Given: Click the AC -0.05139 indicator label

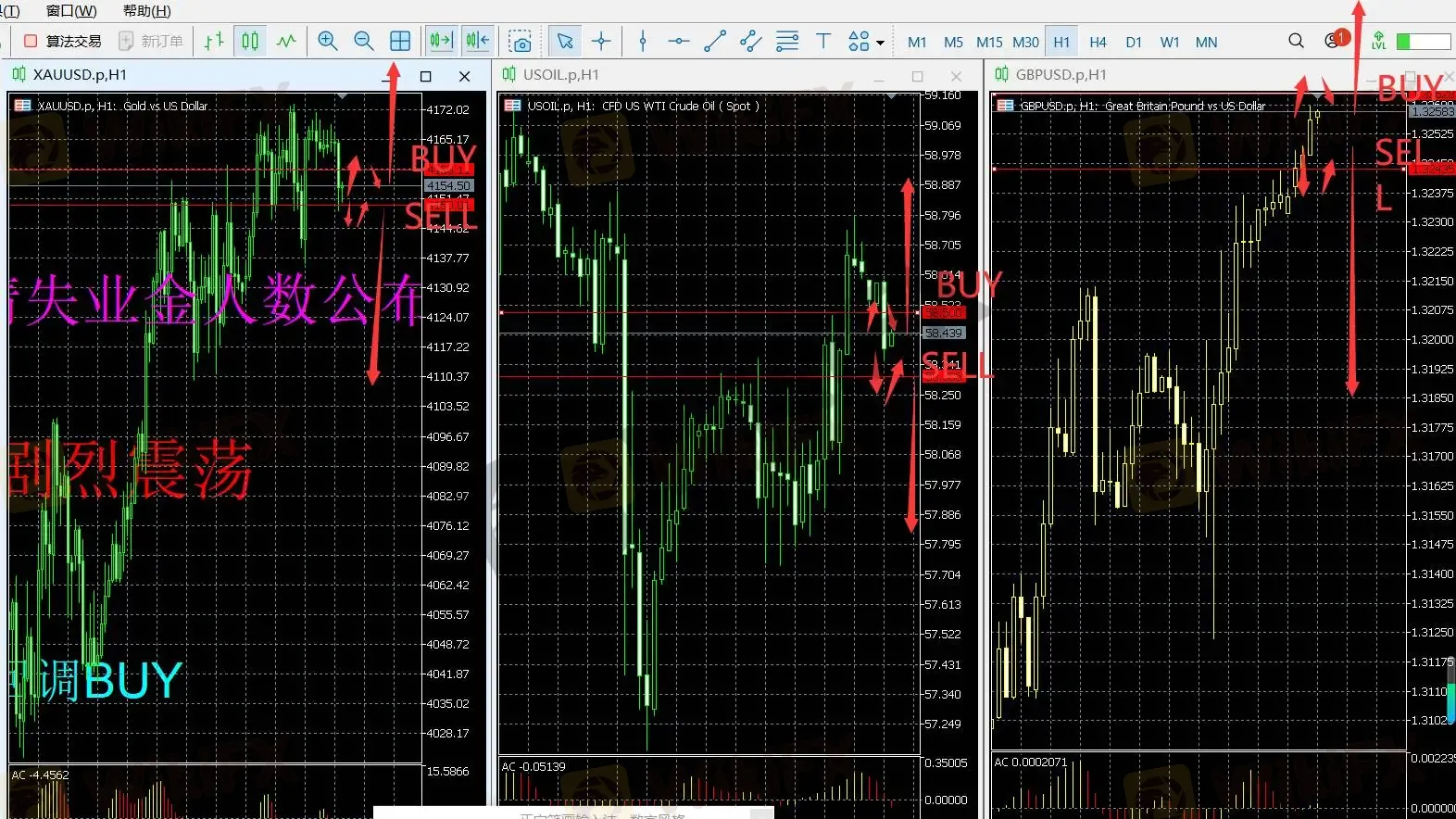Looking at the screenshot, I should (x=533, y=767).
